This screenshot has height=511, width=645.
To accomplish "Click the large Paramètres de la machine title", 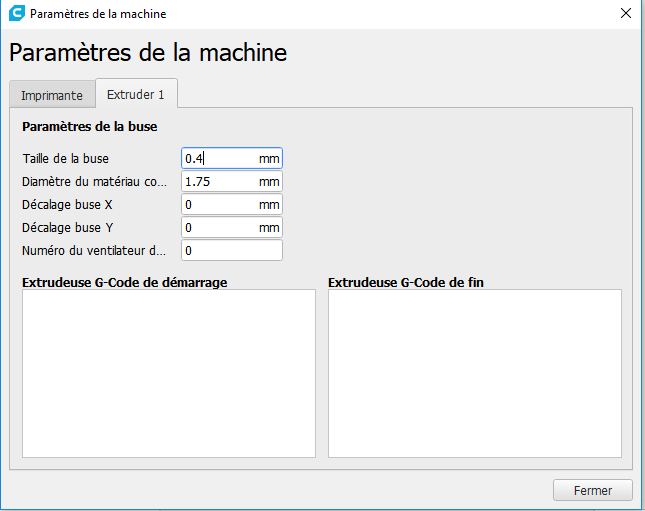I will (x=148, y=53).
